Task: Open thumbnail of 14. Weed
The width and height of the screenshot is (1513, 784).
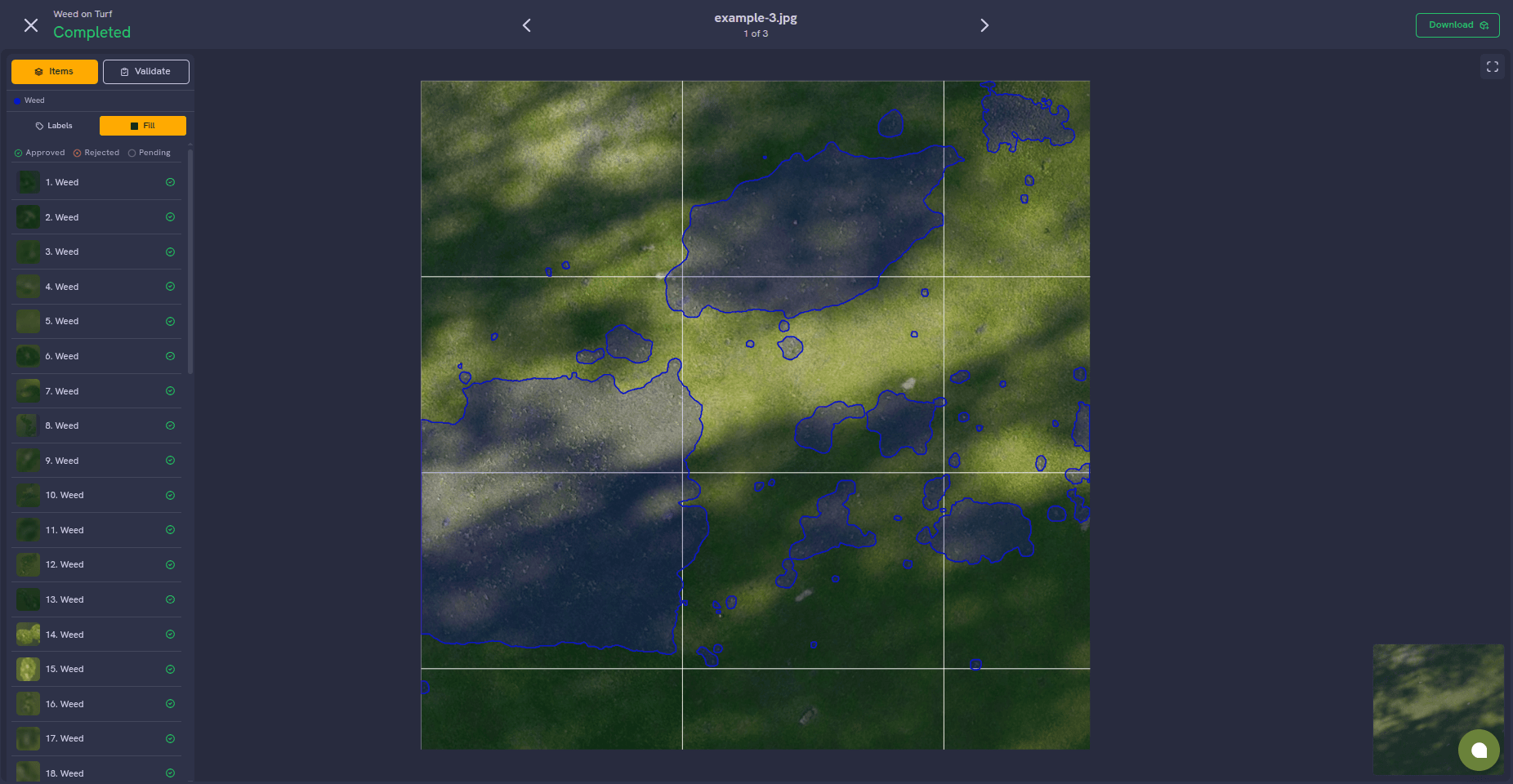Action: point(29,635)
